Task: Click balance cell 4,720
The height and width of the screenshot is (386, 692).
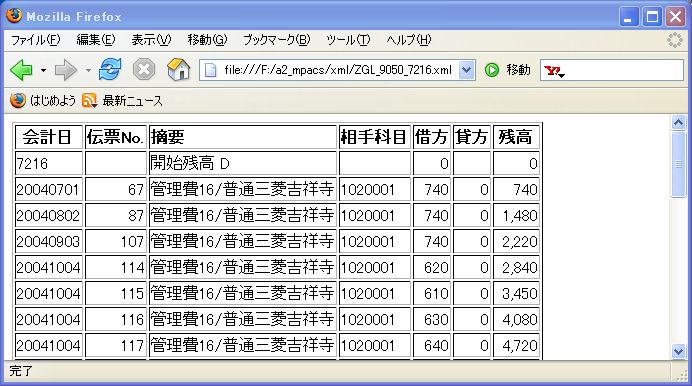Action: [516, 345]
